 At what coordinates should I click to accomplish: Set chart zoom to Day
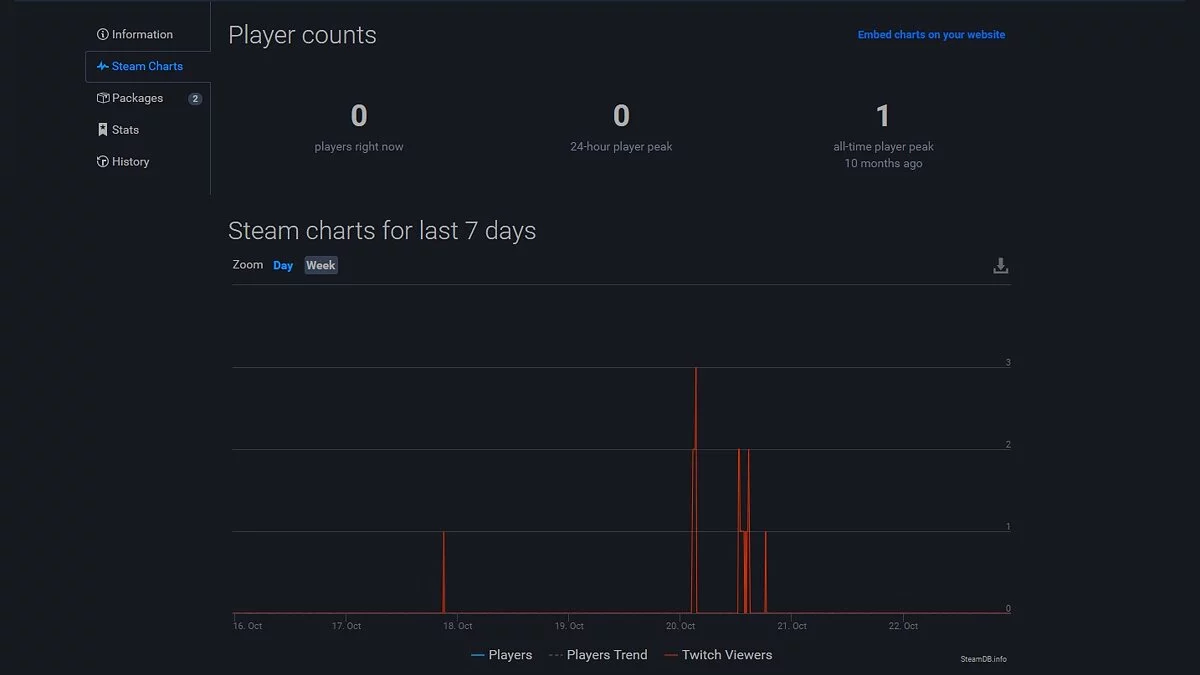[x=283, y=266]
